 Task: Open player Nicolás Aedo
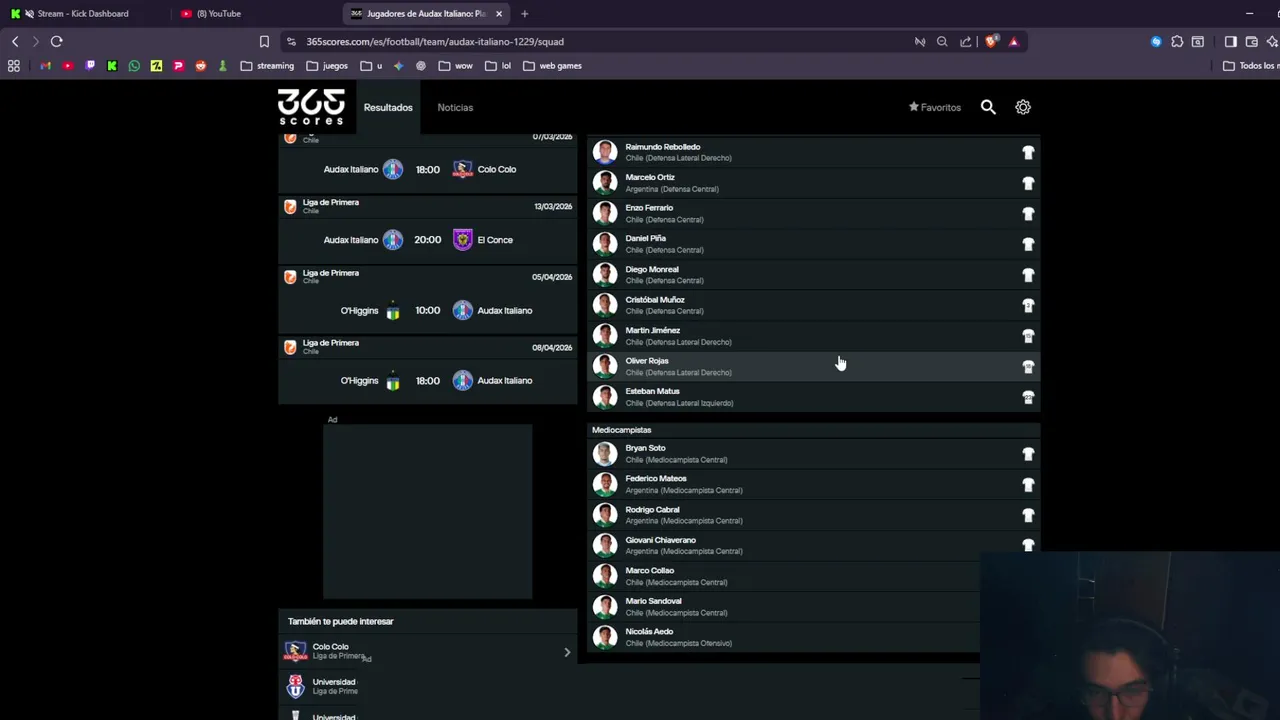[x=784, y=637]
